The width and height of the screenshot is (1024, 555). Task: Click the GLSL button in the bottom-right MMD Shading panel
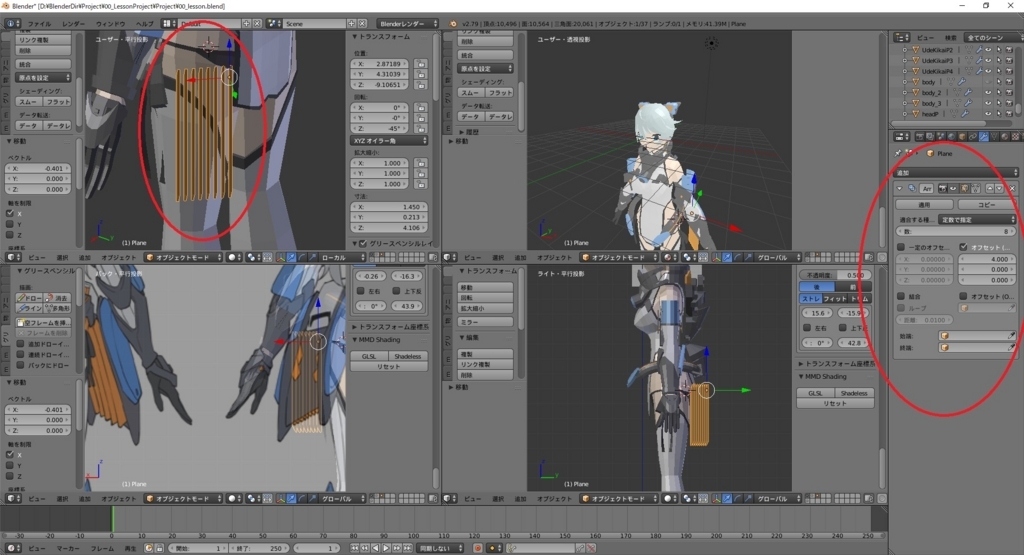pos(816,393)
